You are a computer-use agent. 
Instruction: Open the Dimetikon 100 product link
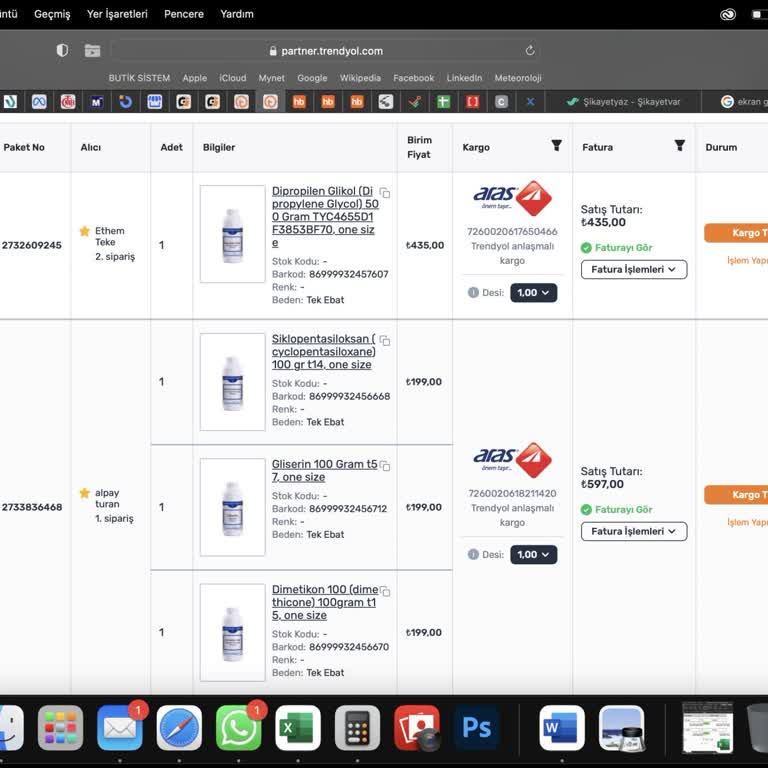325,602
